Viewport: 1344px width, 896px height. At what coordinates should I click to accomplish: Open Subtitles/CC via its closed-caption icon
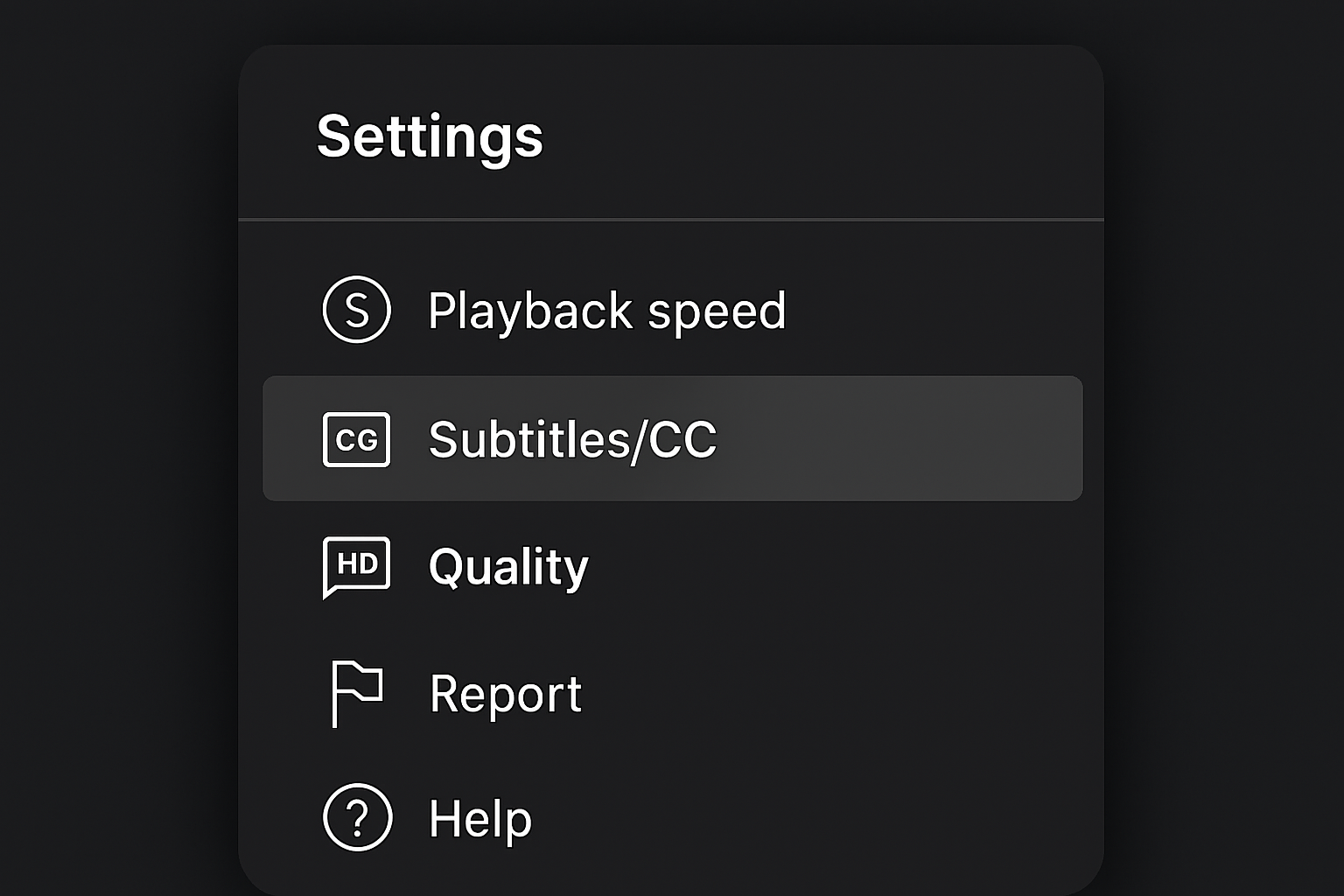356,439
